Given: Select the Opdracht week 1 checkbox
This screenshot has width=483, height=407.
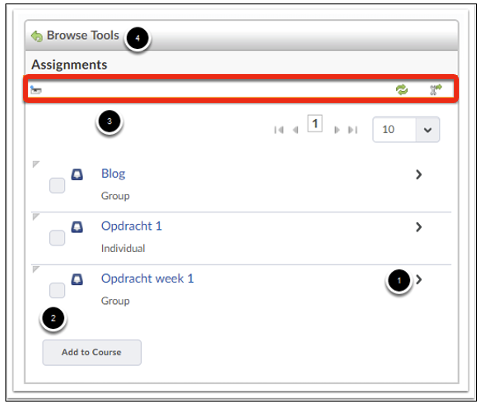Looking at the screenshot, I should [57, 290].
